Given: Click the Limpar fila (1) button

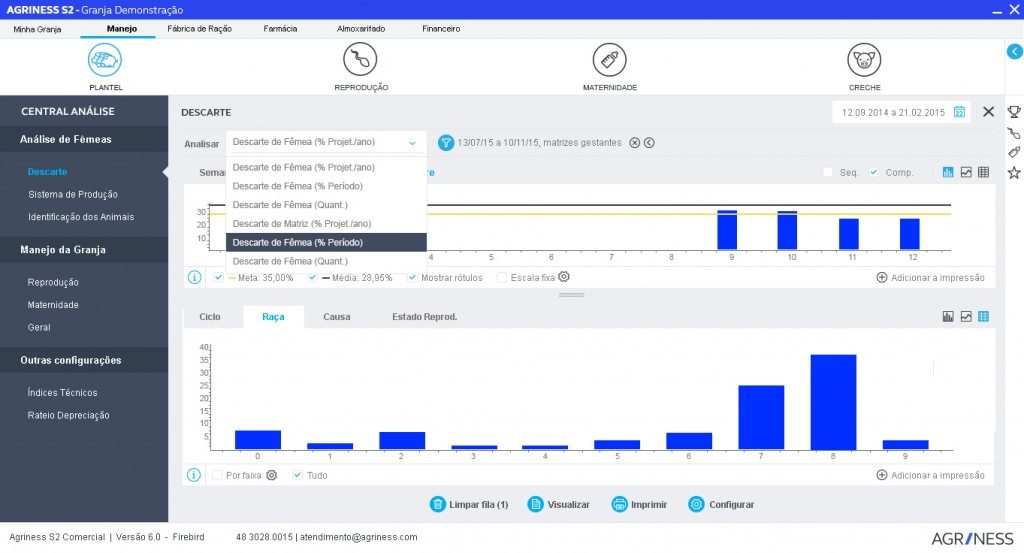Looking at the screenshot, I should 468,505.
